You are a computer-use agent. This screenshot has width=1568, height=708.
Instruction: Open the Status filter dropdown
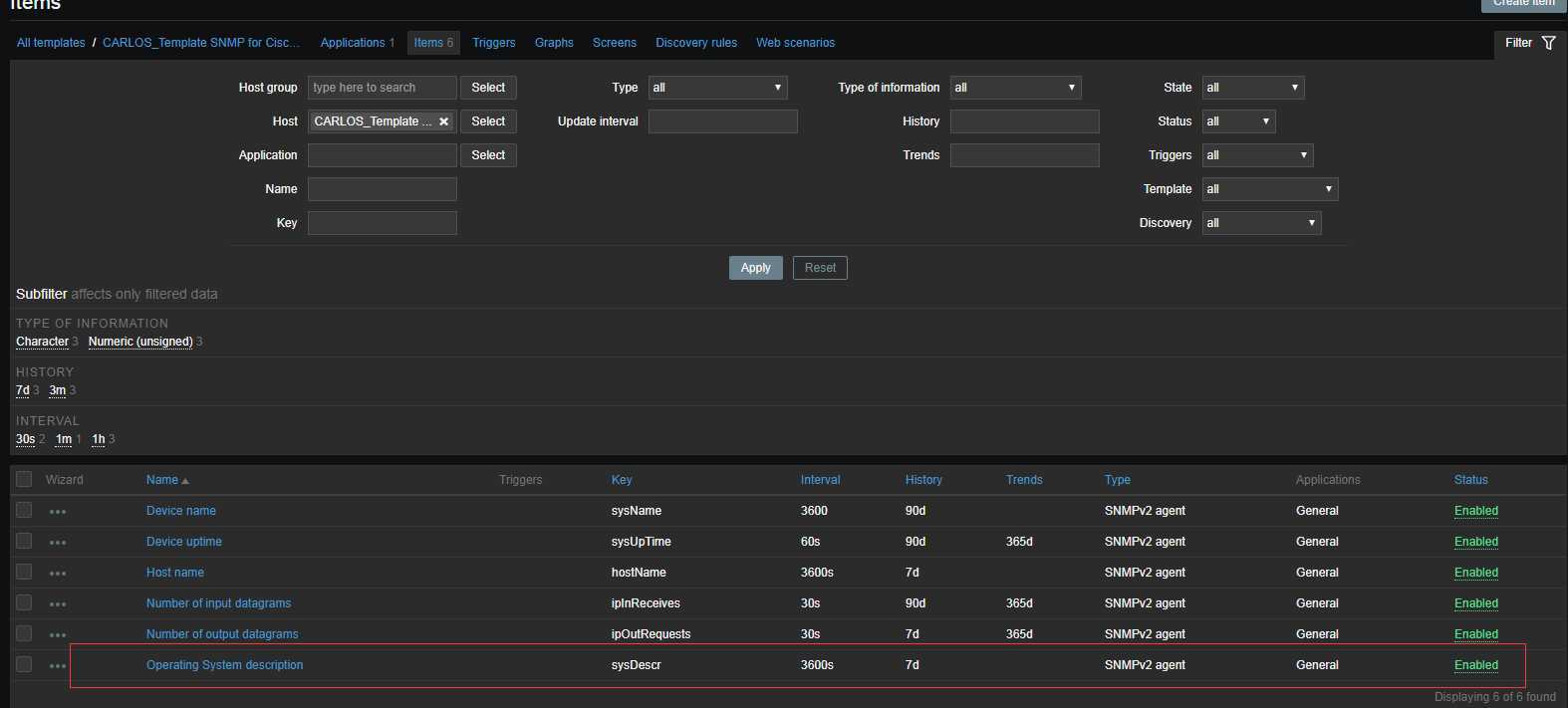[1238, 121]
